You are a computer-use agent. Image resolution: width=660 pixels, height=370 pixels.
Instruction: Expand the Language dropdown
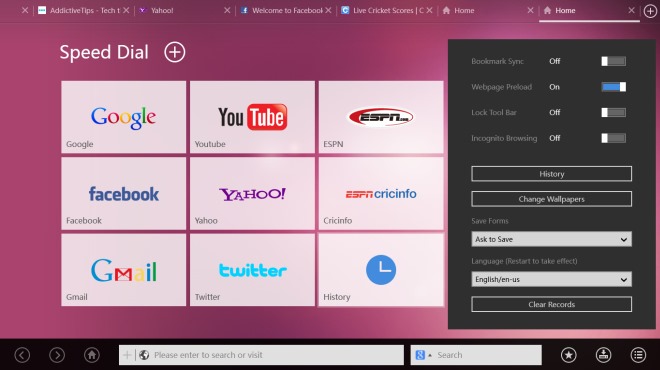551,279
